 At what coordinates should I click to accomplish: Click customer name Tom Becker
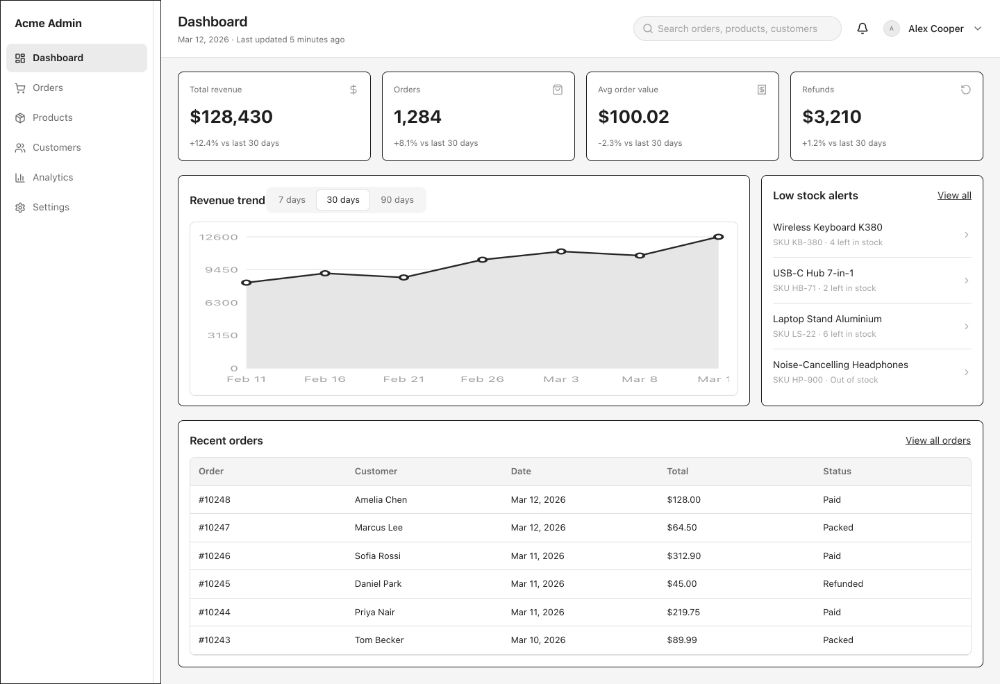coord(379,640)
